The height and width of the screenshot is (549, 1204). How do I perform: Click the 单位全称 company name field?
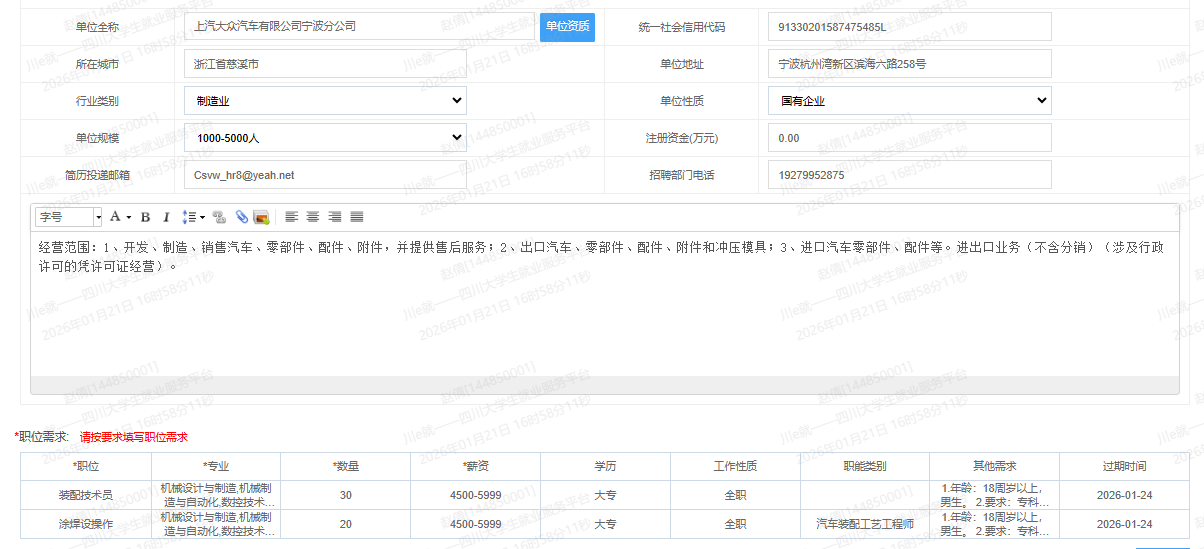click(360, 26)
